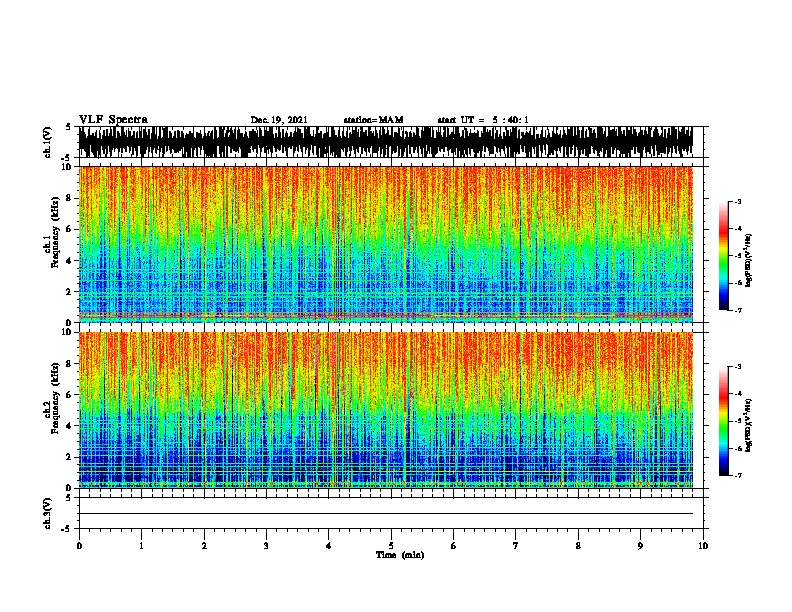The height and width of the screenshot is (612, 792).
Task: Click the "4" tick label on the time axis
Action: coord(329,546)
